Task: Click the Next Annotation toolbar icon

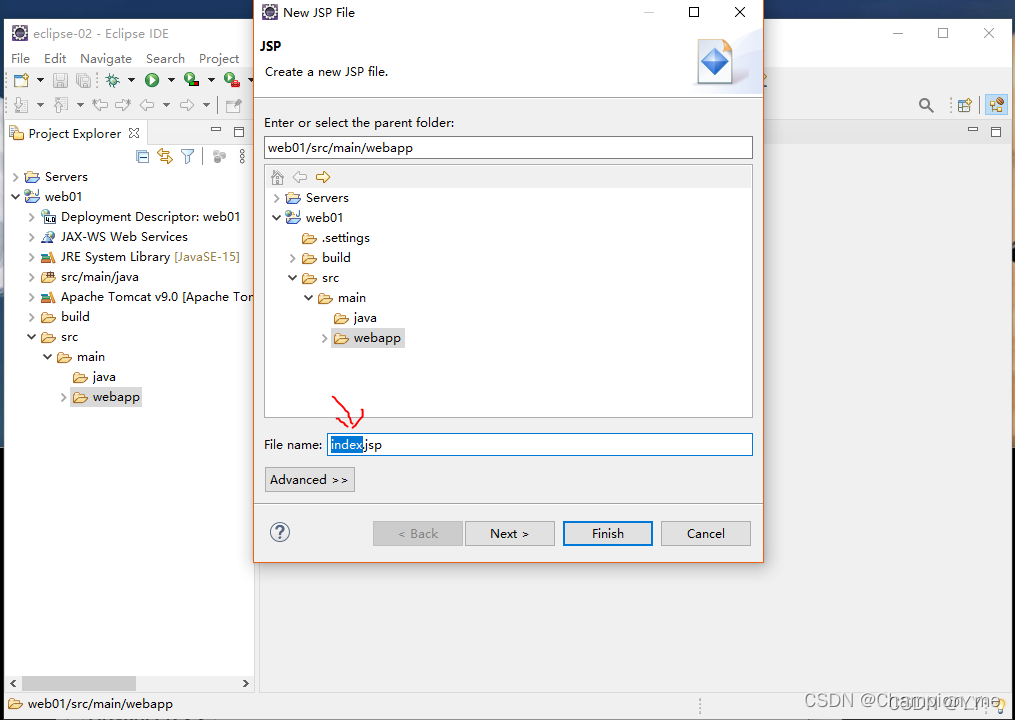Action: click(21, 105)
